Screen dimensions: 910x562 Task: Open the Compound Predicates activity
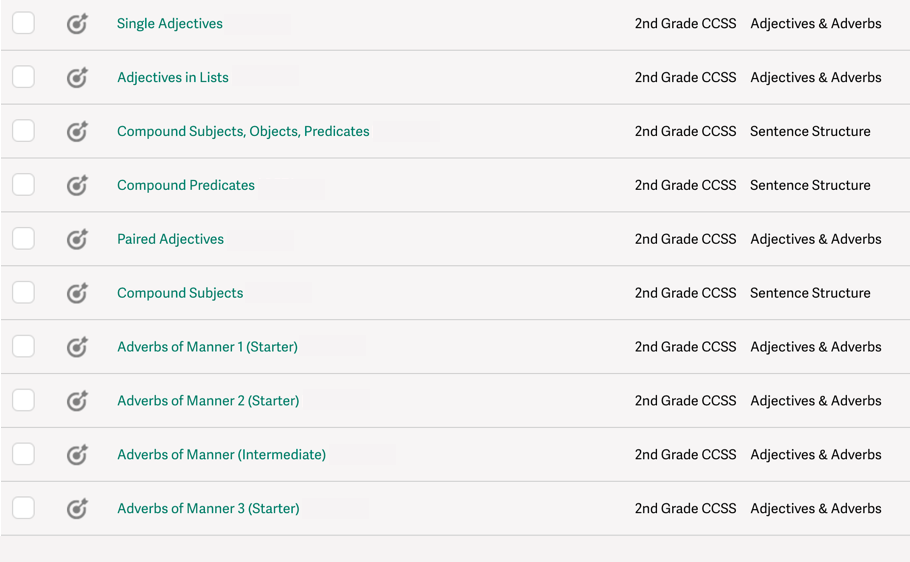[186, 185]
